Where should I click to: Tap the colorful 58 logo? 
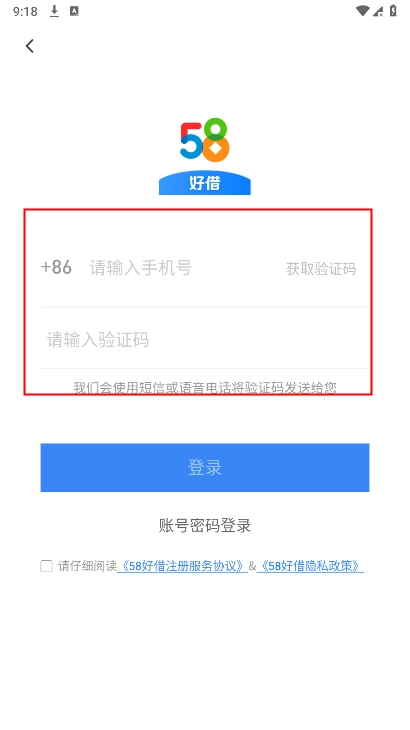(205, 140)
